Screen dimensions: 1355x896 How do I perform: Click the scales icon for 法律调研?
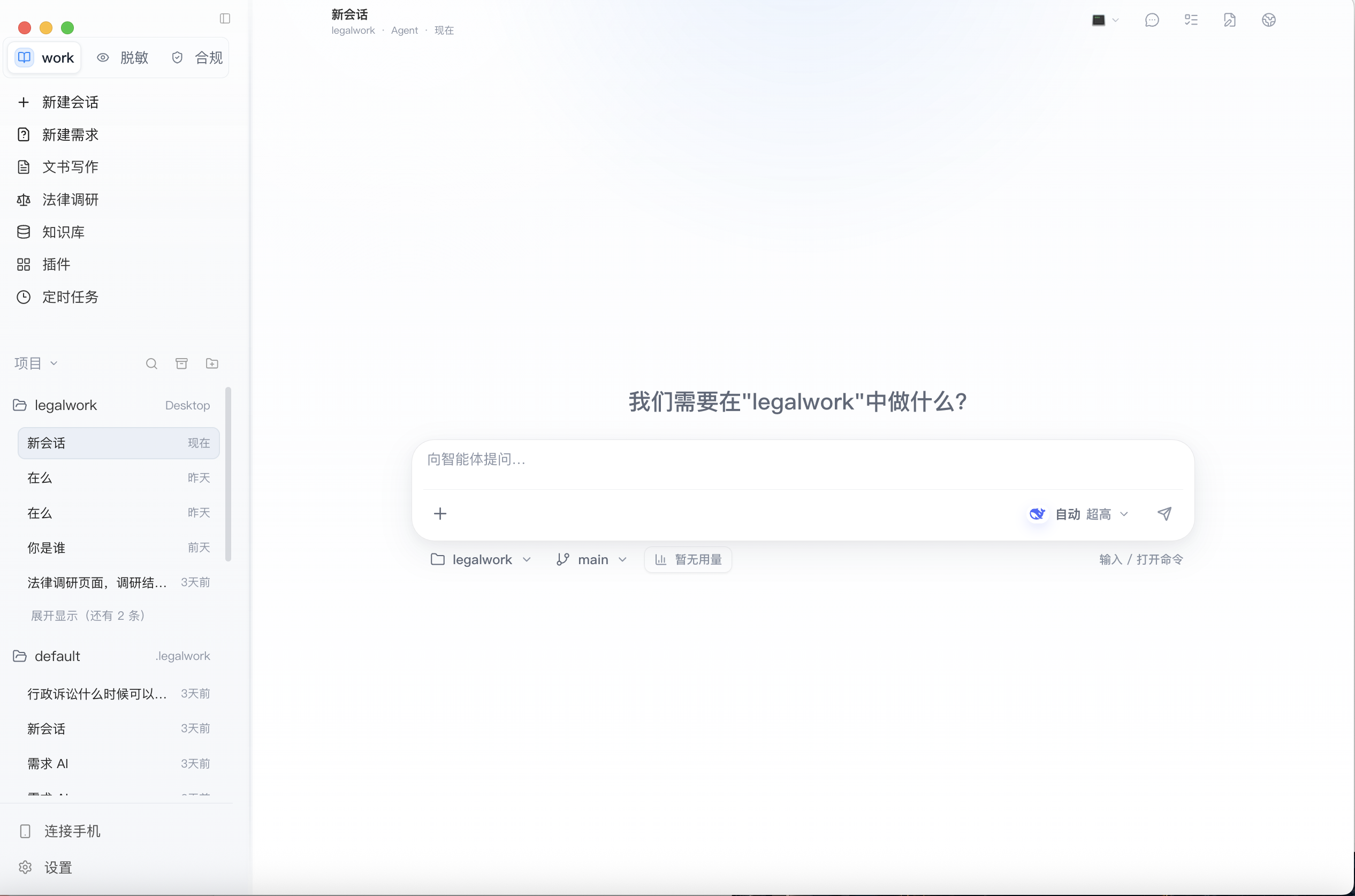point(24,200)
